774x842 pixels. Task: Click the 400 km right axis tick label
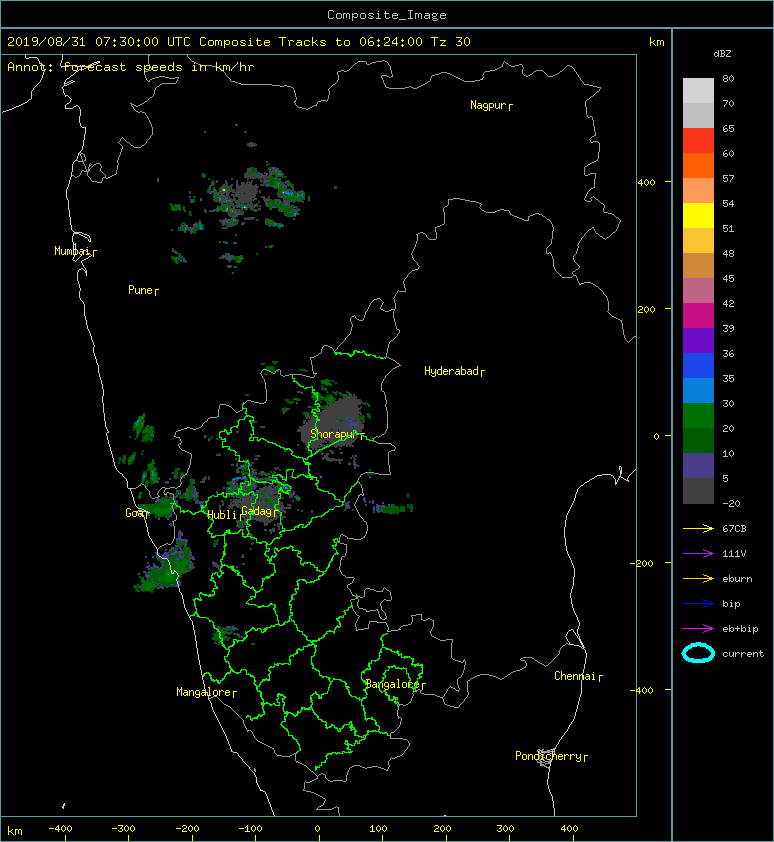click(x=647, y=183)
